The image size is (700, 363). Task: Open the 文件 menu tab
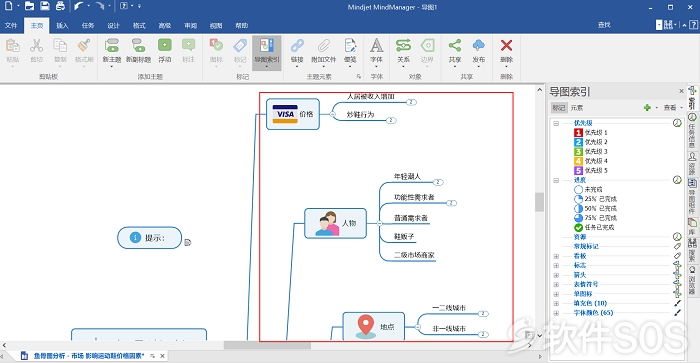(11, 25)
